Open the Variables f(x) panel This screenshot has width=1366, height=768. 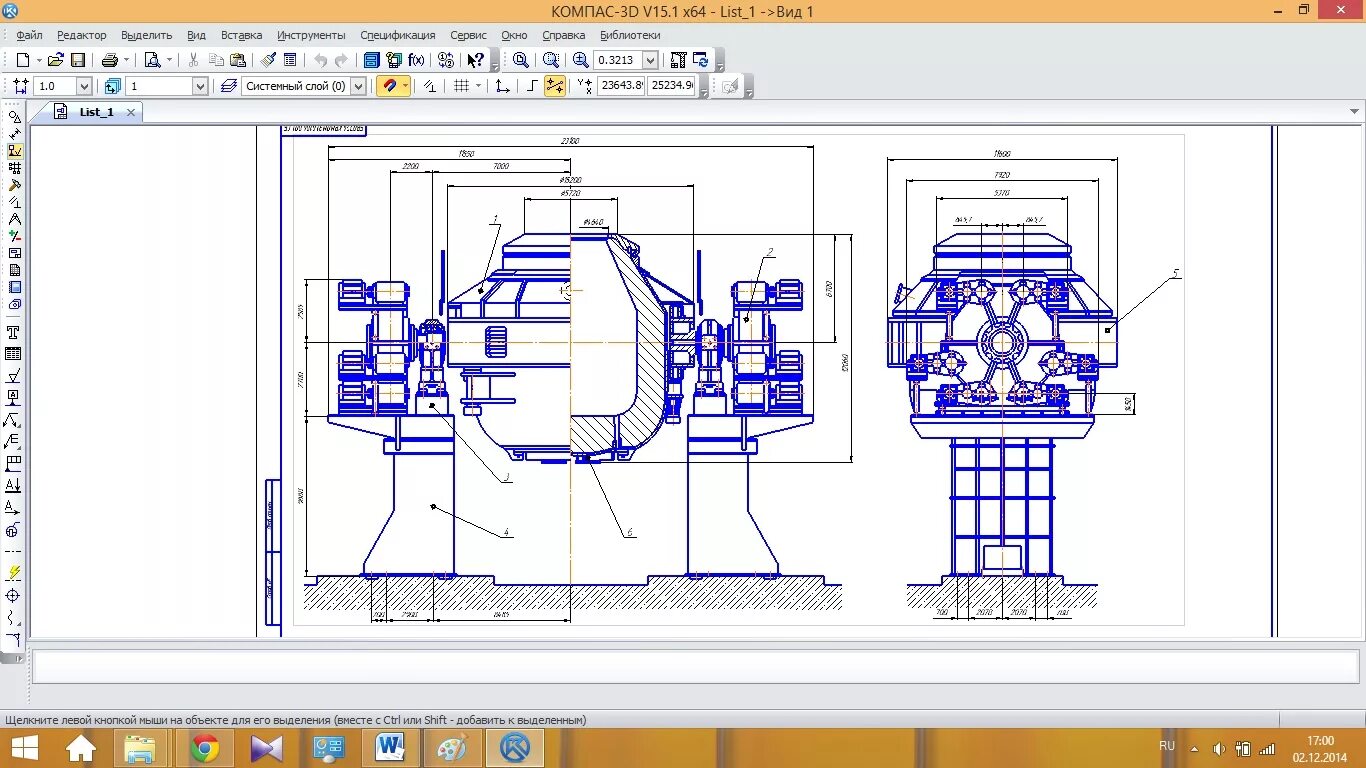click(416, 60)
